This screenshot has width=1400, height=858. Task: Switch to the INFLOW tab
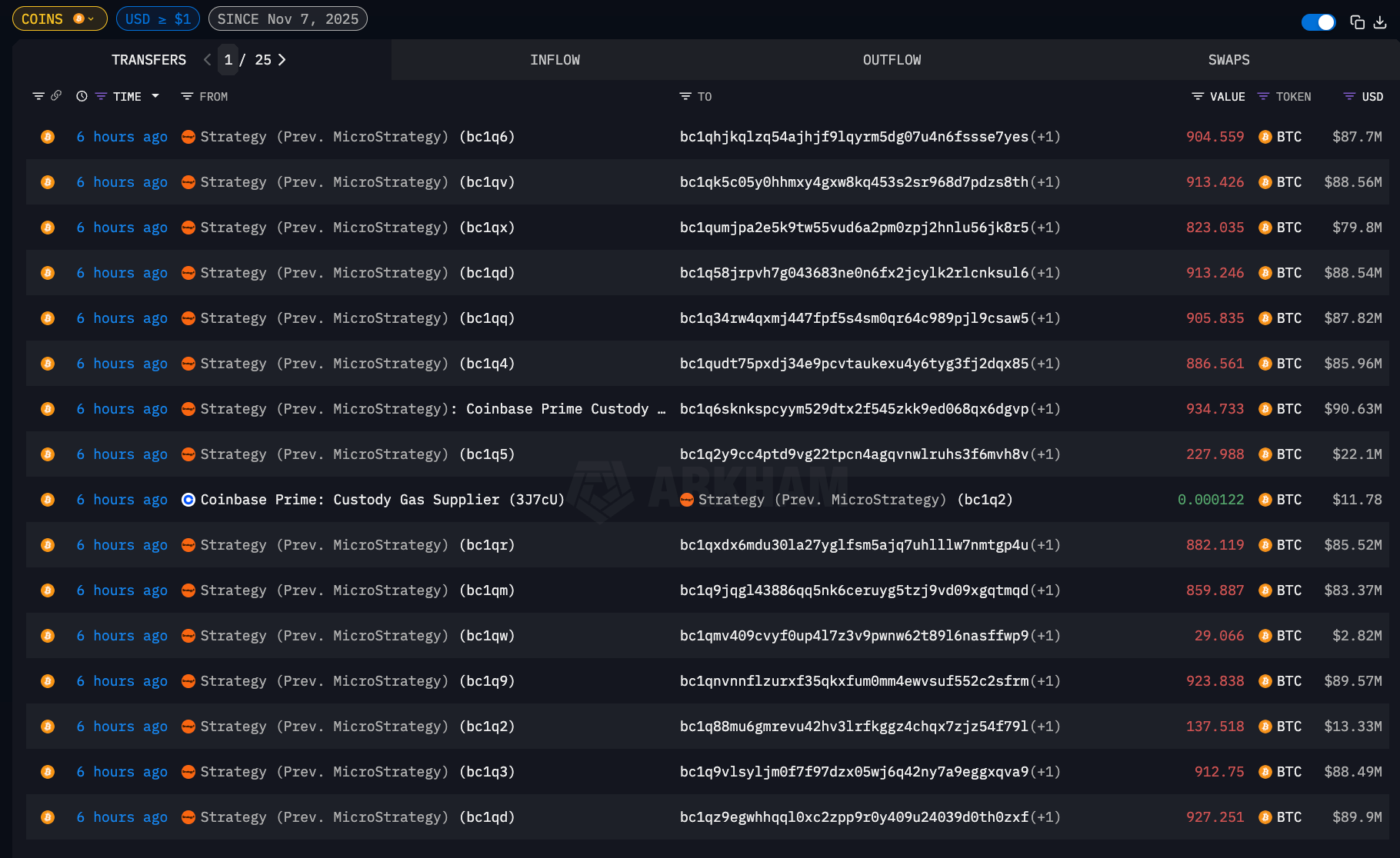(x=555, y=60)
